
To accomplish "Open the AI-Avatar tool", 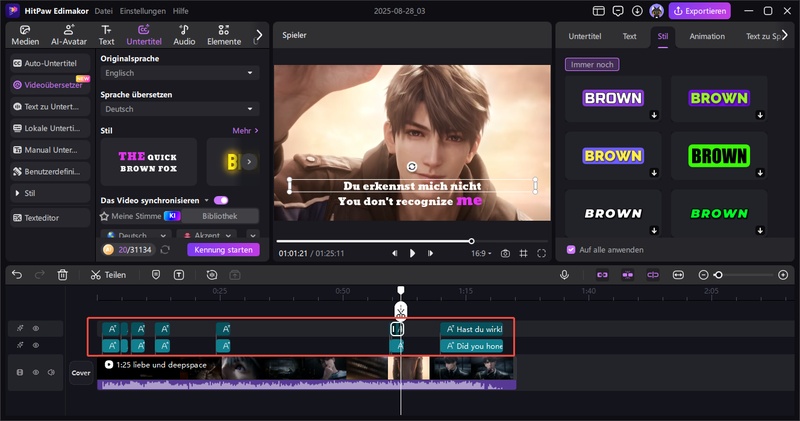I will 68,35.
